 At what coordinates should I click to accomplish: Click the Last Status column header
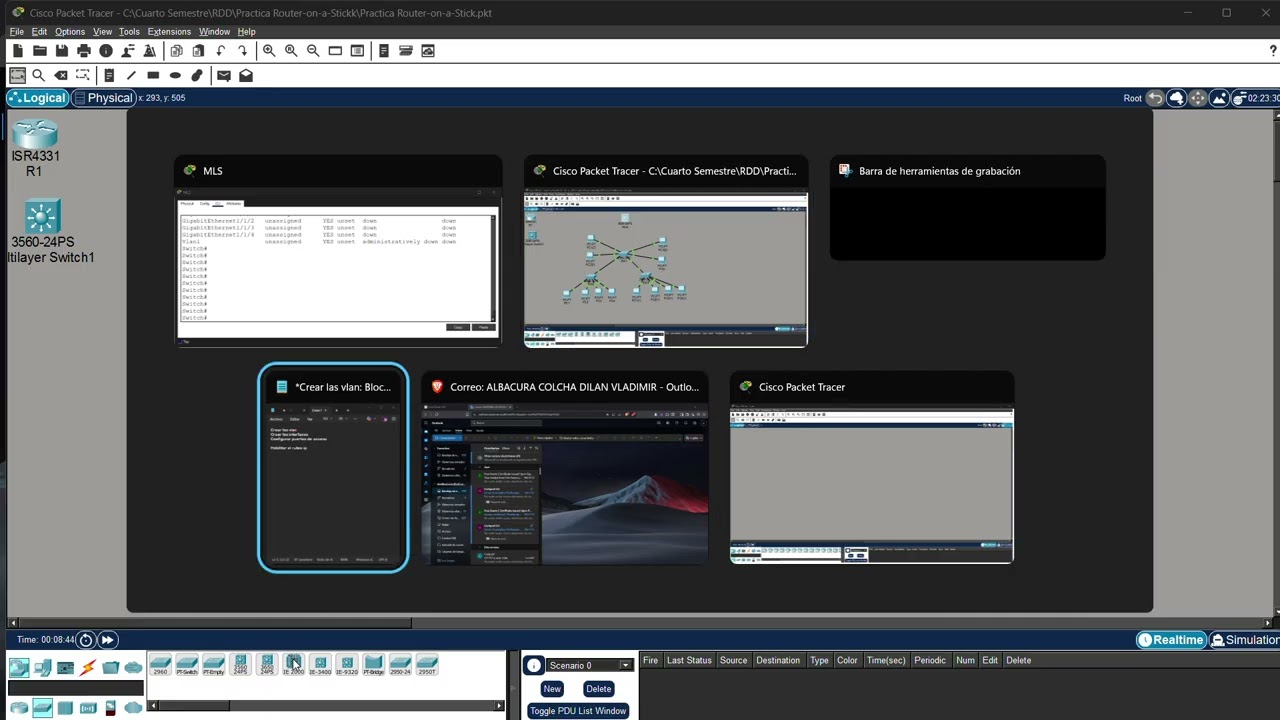(689, 660)
